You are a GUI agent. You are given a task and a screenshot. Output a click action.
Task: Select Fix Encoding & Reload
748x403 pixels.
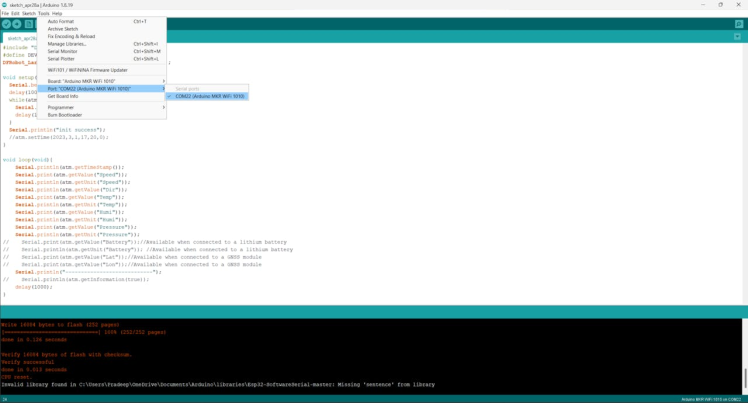[x=102, y=36]
